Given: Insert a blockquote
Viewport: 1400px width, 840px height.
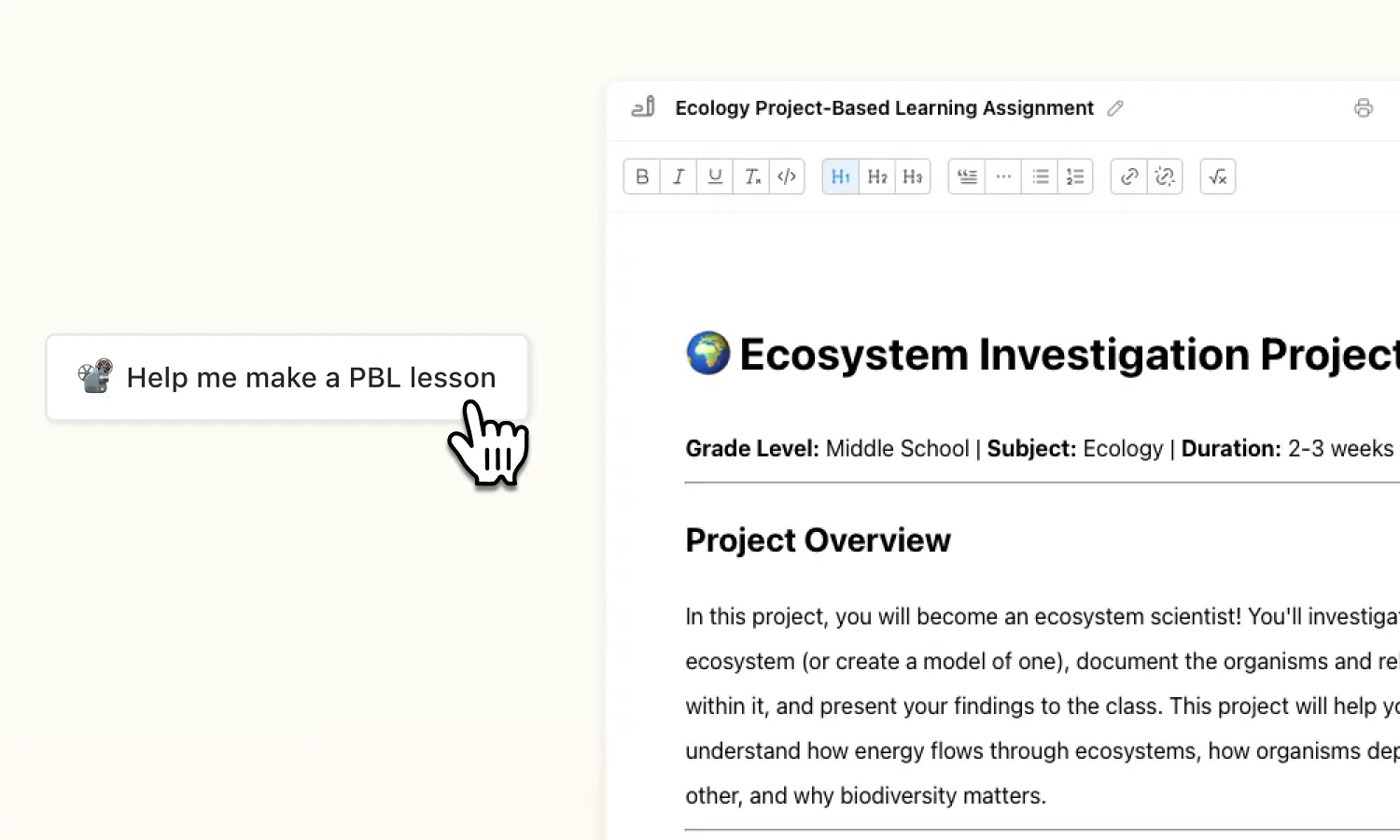Looking at the screenshot, I should 966,176.
